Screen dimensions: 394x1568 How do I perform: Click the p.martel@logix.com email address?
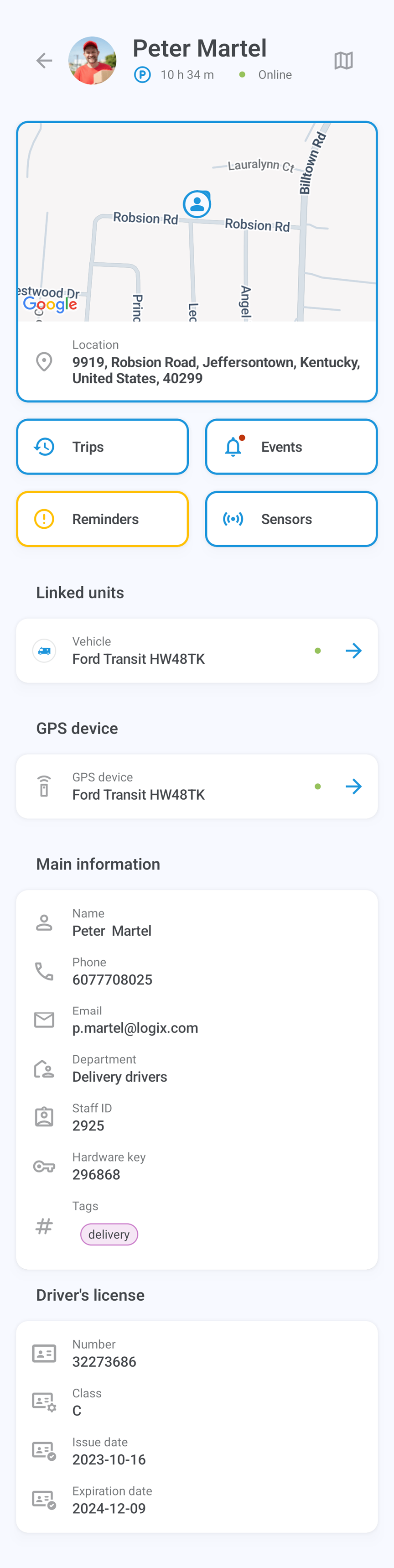(135, 1028)
